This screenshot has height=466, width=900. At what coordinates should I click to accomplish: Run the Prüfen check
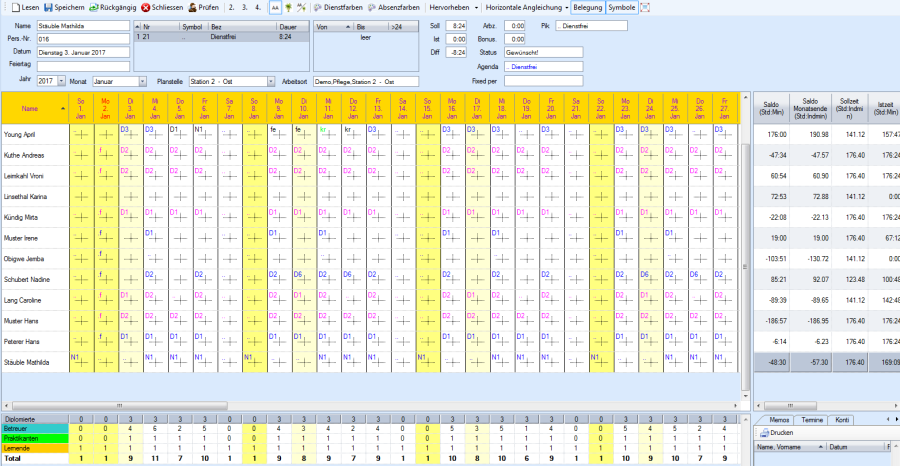pos(203,7)
